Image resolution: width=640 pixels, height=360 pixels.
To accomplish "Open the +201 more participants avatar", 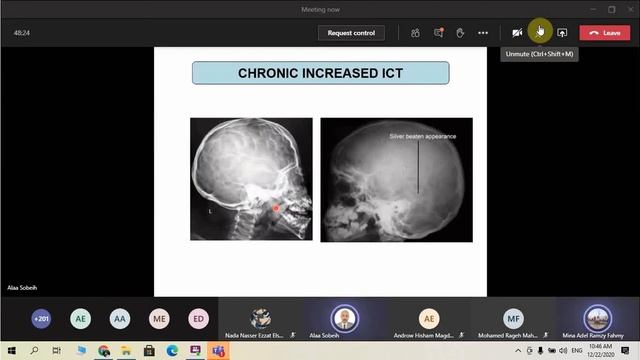I will (x=41, y=319).
